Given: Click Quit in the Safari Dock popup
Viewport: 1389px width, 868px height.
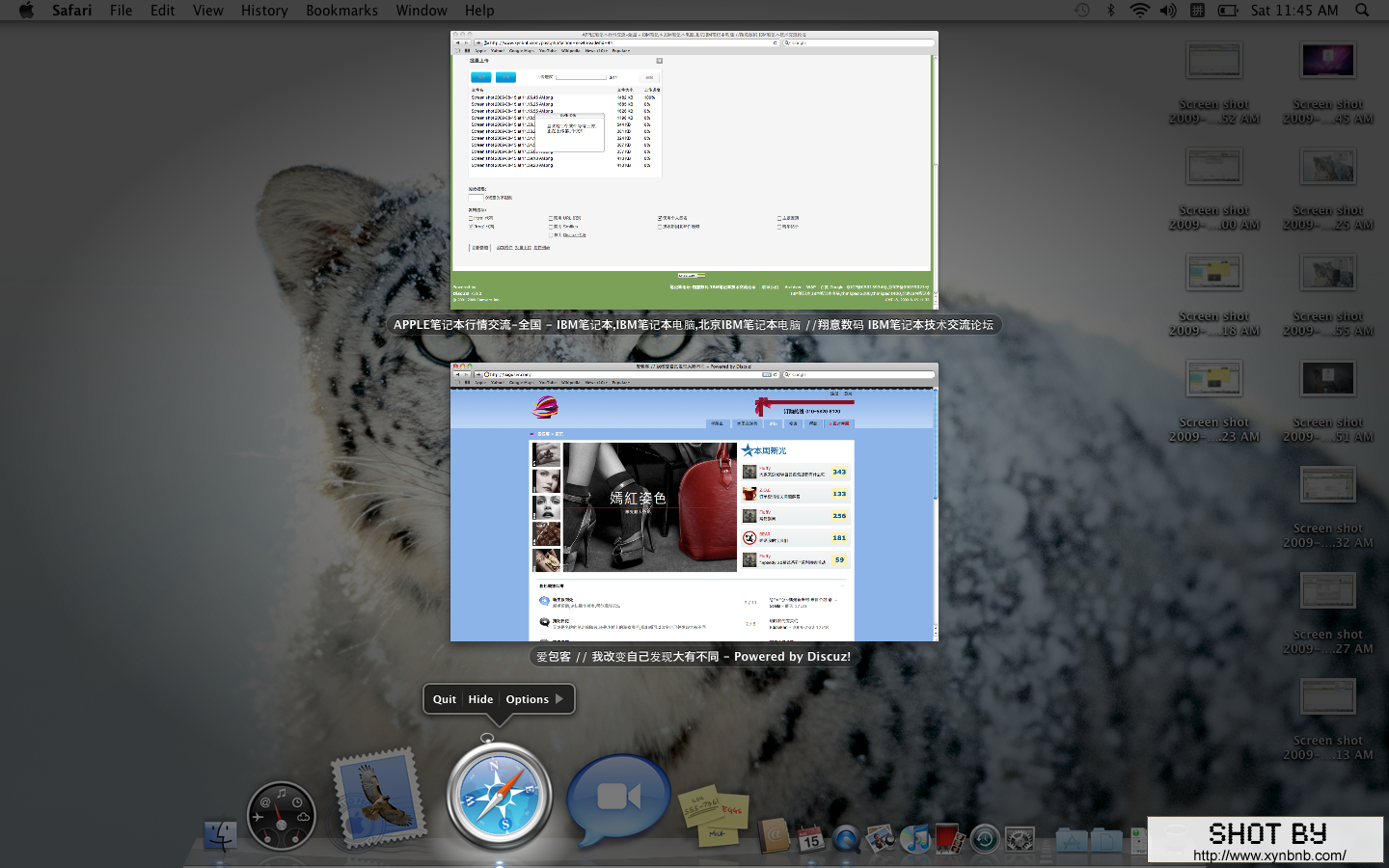Looking at the screenshot, I should coord(444,699).
